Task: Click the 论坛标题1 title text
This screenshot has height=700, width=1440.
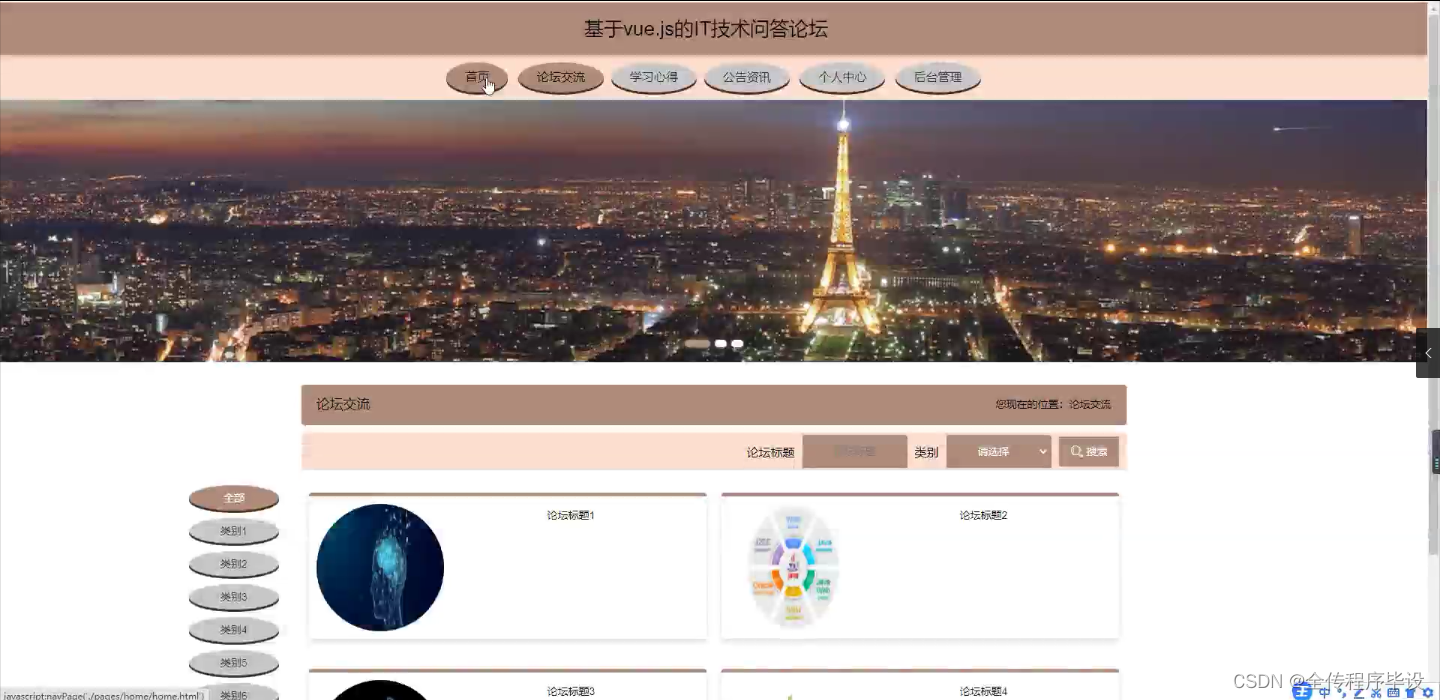Action: click(571, 516)
